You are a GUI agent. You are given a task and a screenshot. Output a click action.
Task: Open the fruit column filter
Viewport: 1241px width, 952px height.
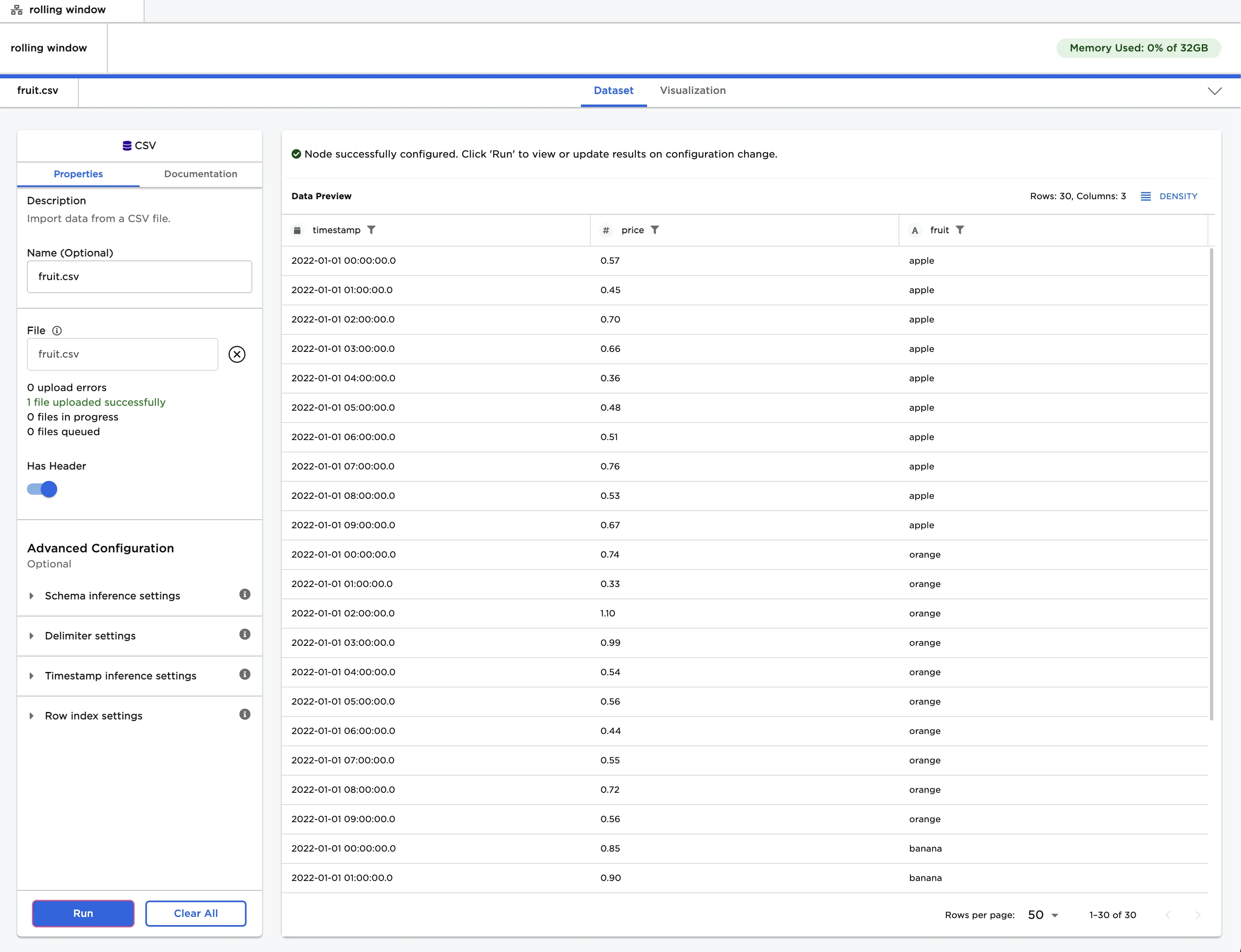[960, 230]
